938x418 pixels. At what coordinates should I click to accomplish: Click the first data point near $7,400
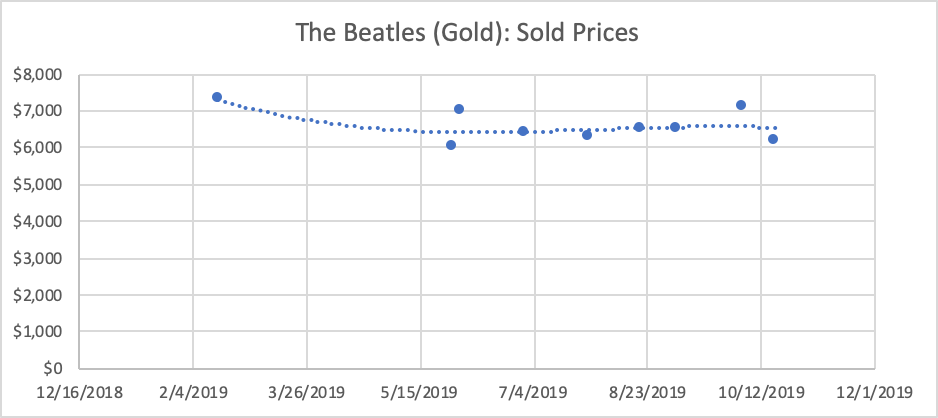(x=217, y=97)
